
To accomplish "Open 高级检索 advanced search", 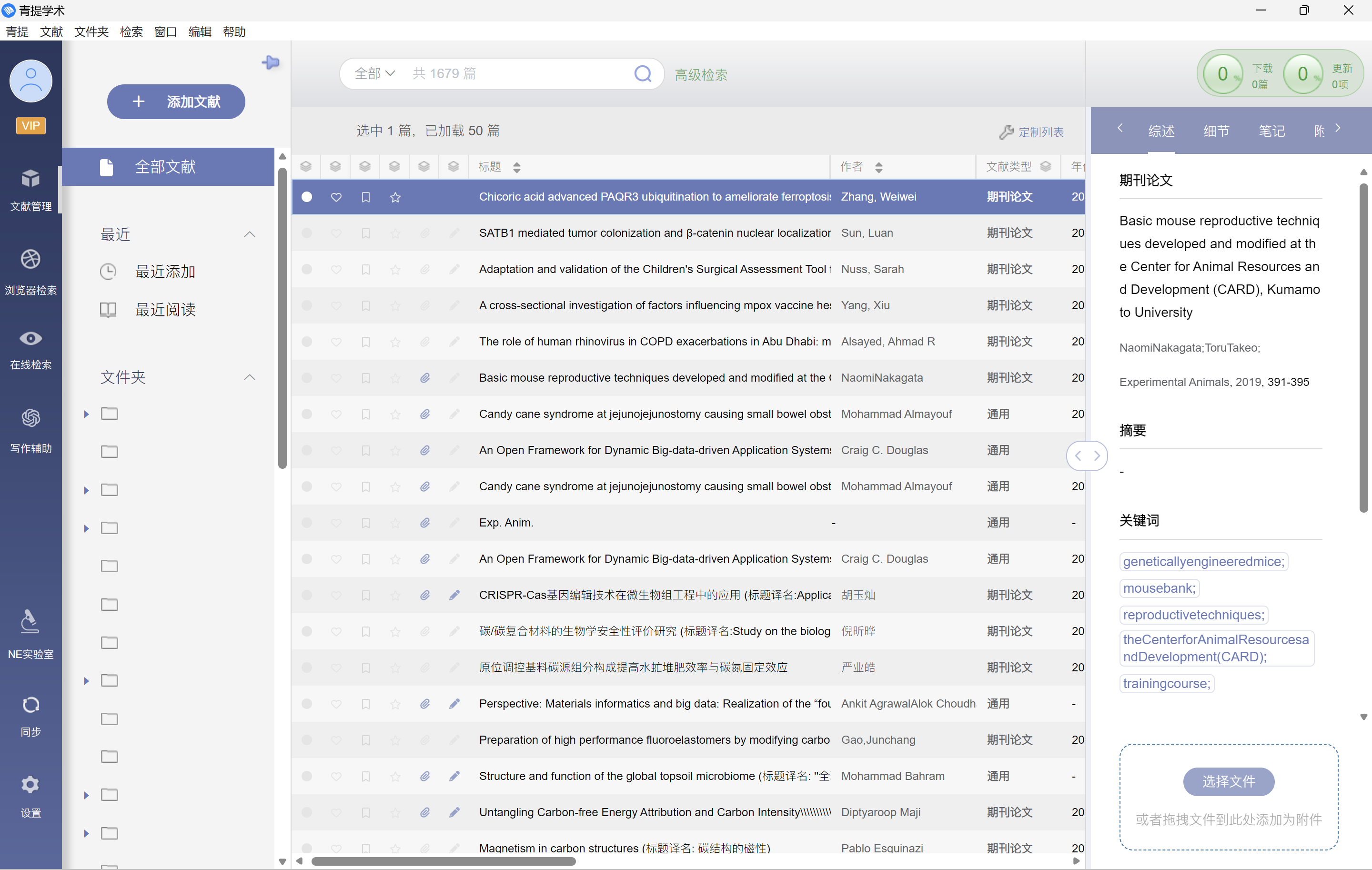I will (701, 75).
